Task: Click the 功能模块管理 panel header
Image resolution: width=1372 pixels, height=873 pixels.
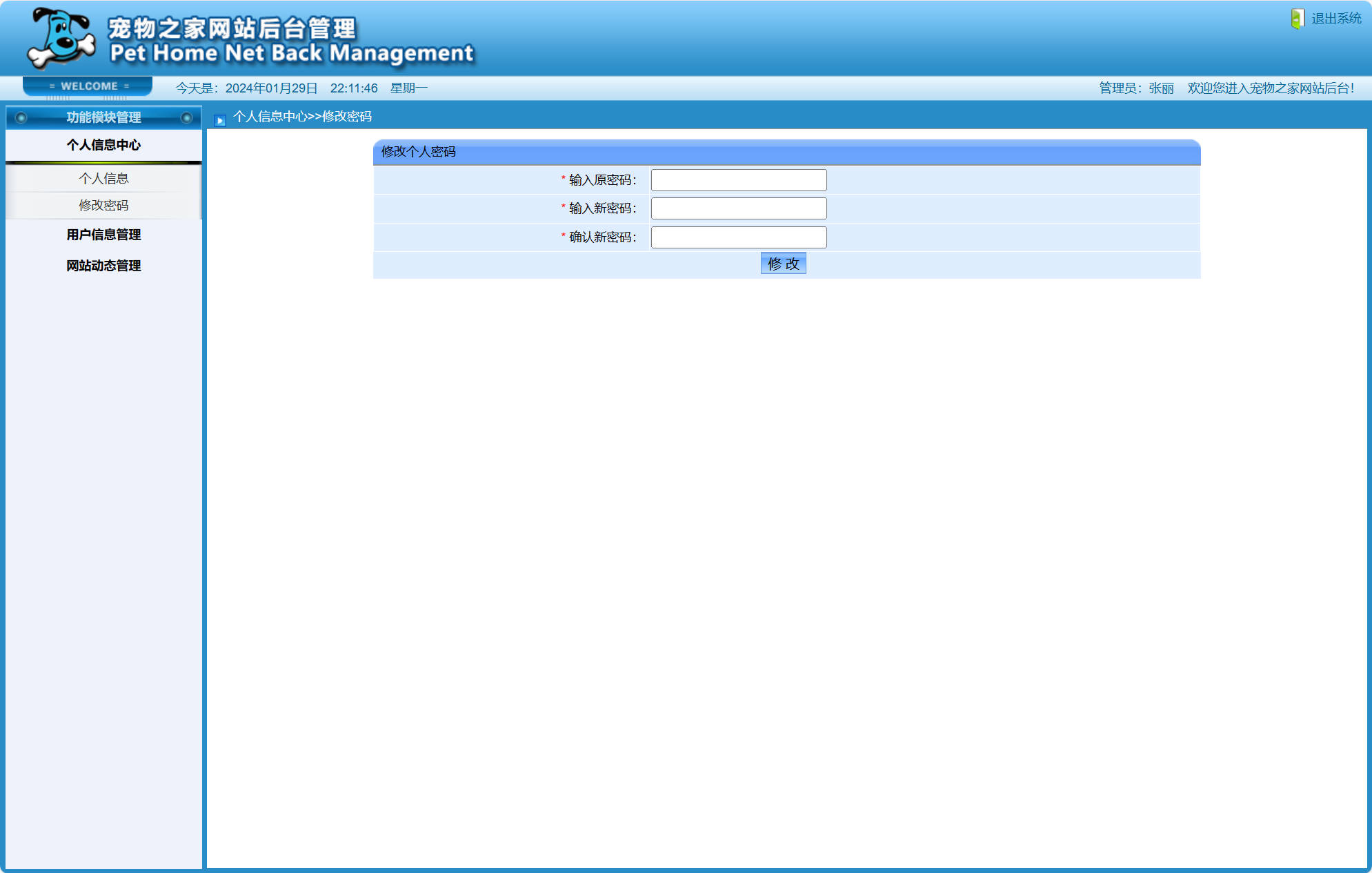Action: tap(103, 118)
